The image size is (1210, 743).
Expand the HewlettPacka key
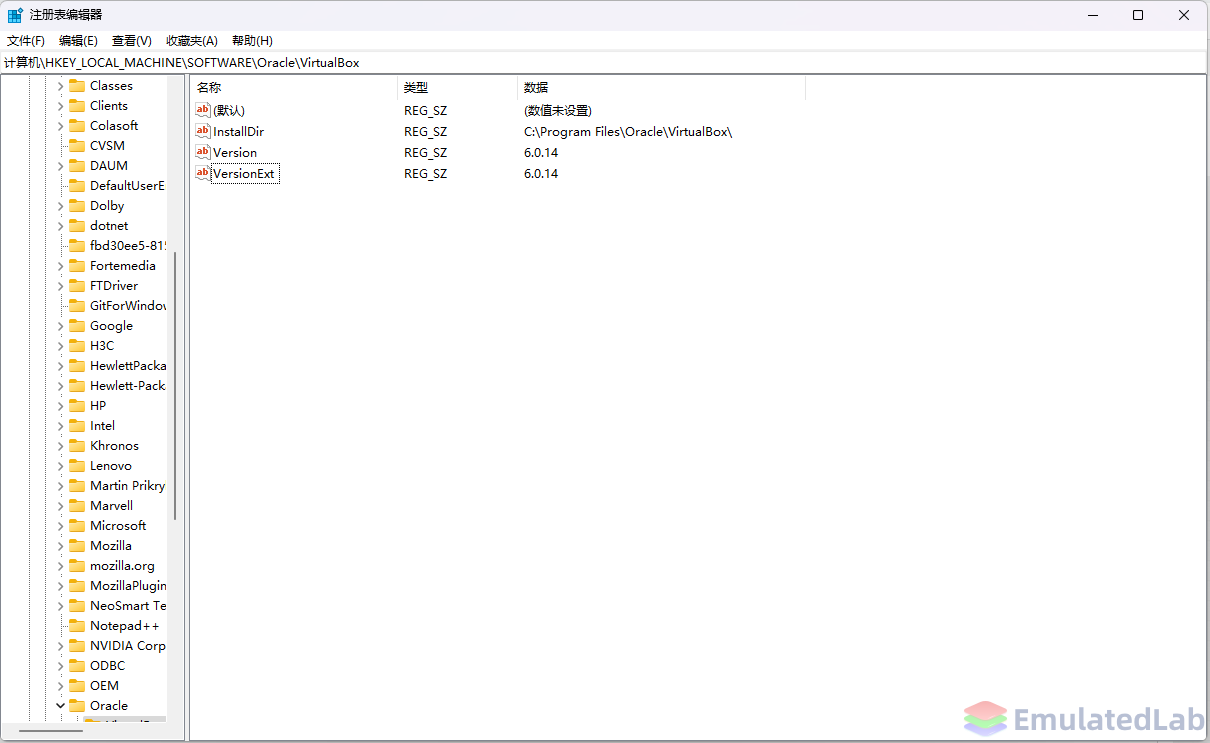point(60,366)
